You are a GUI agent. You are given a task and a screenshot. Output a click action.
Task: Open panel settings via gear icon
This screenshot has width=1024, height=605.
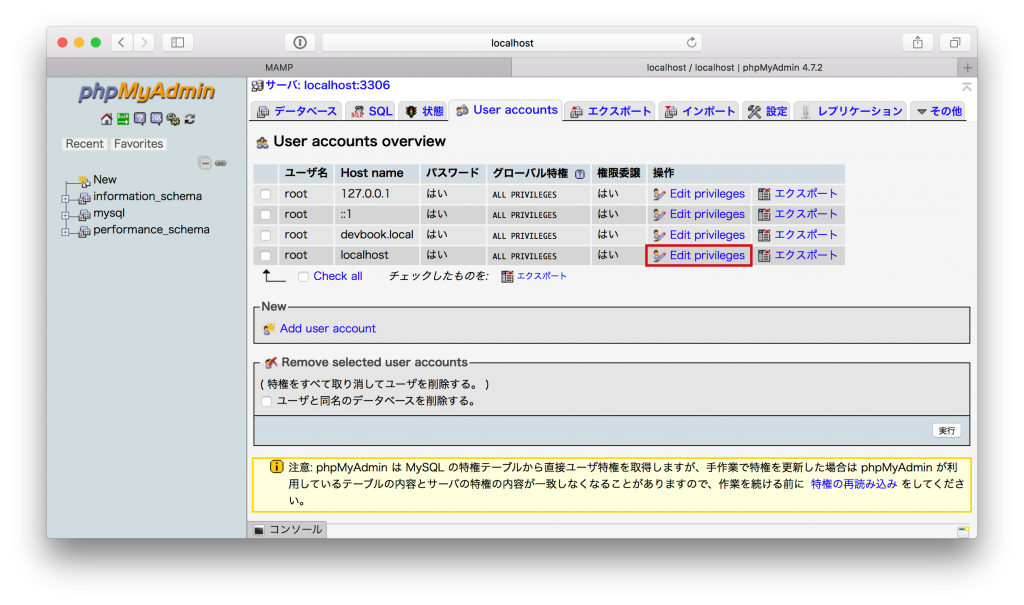pos(171,119)
